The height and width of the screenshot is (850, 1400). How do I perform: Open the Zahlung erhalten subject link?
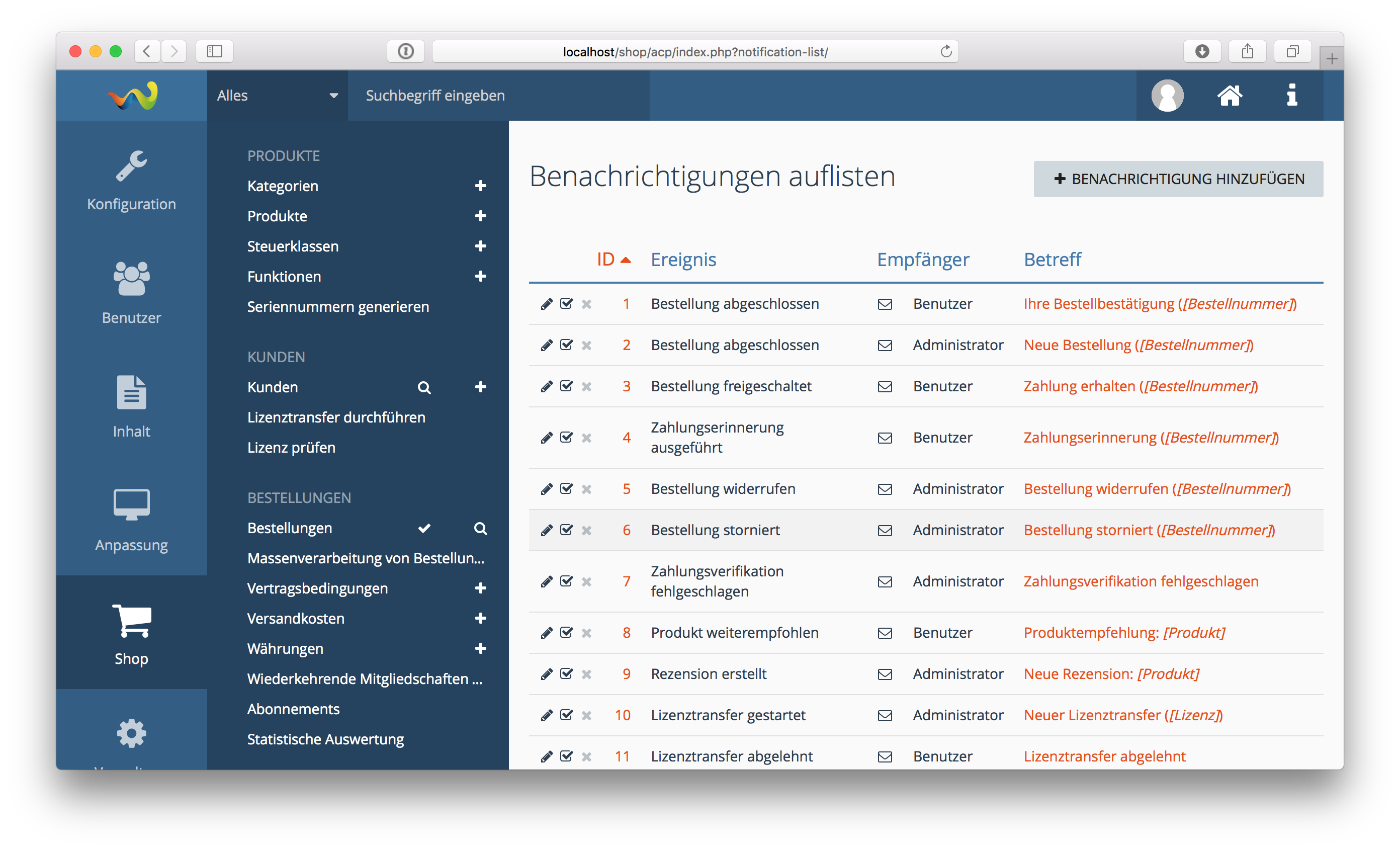[x=1079, y=386]
